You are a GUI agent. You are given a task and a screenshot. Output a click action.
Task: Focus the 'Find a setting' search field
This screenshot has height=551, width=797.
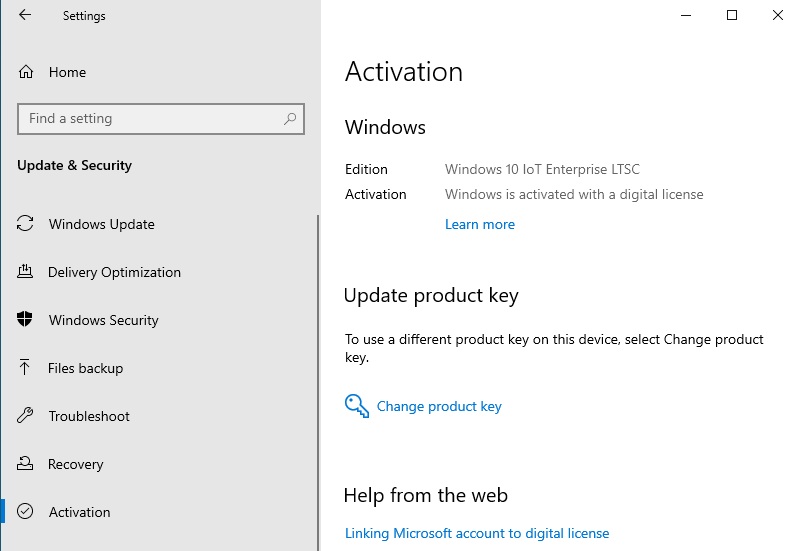click(150, 118)
